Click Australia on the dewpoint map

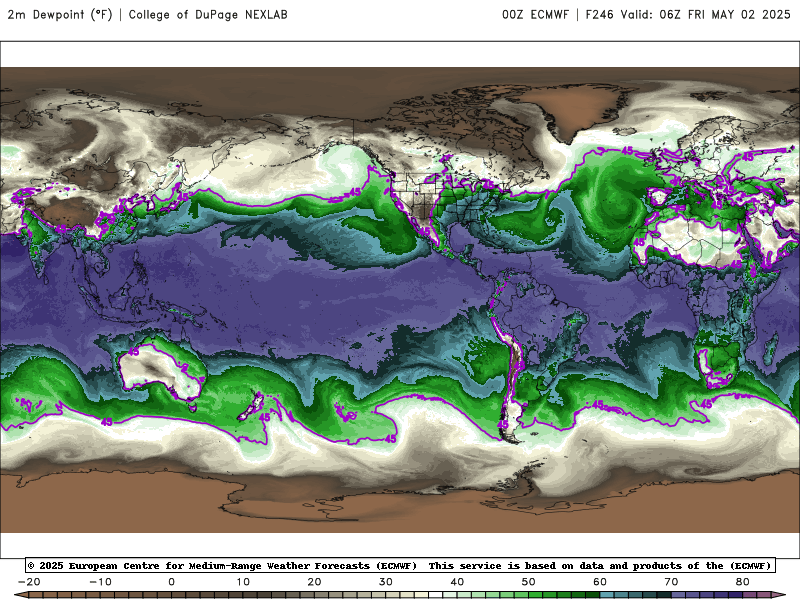pos(161,370)
